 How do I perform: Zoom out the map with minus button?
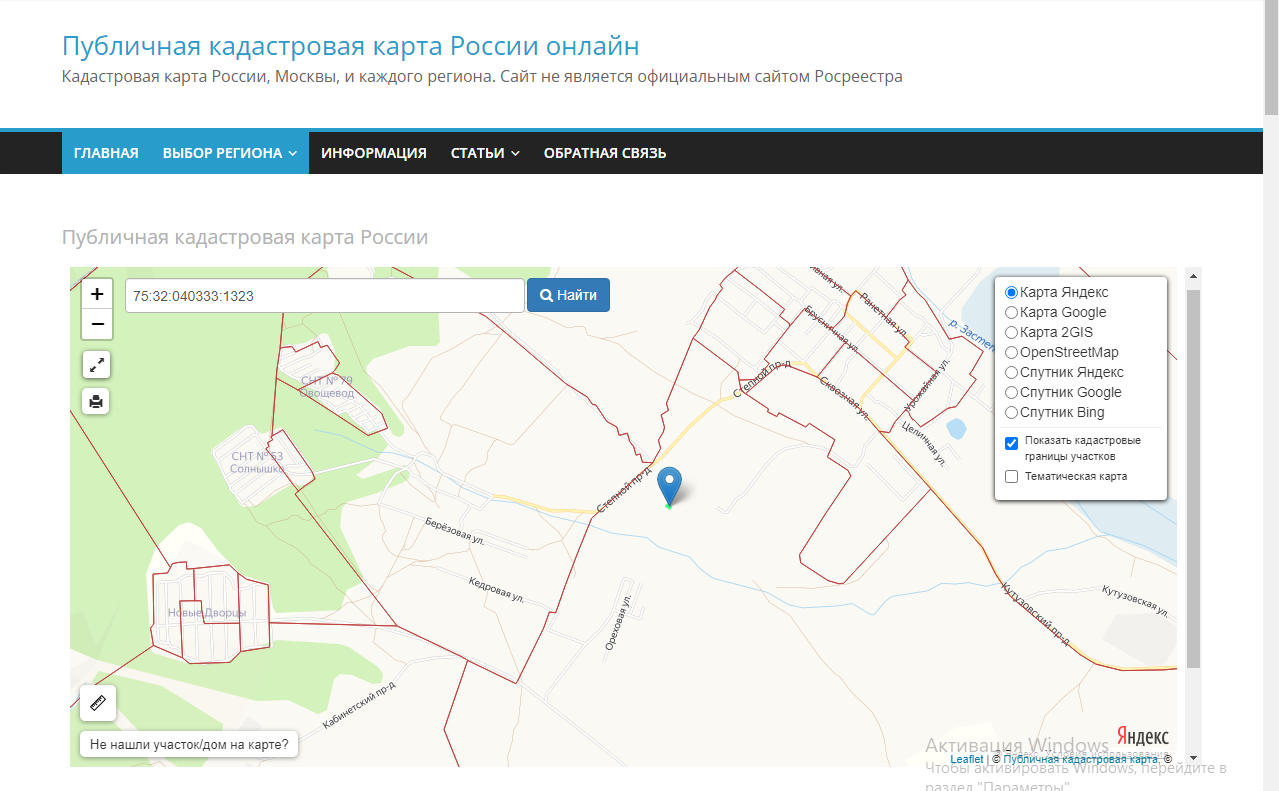click(97, 324)
